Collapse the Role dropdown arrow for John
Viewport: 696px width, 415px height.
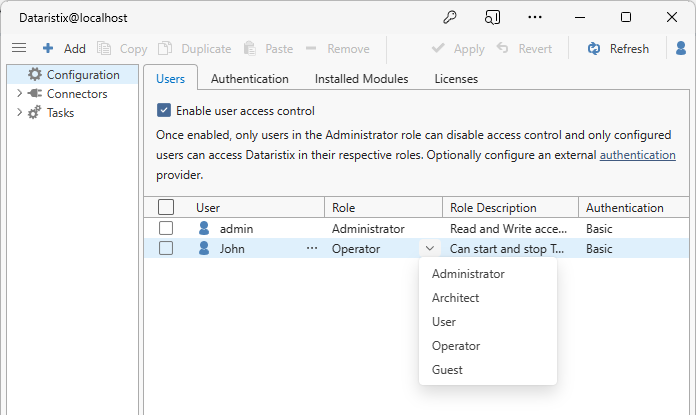point(429,249)
